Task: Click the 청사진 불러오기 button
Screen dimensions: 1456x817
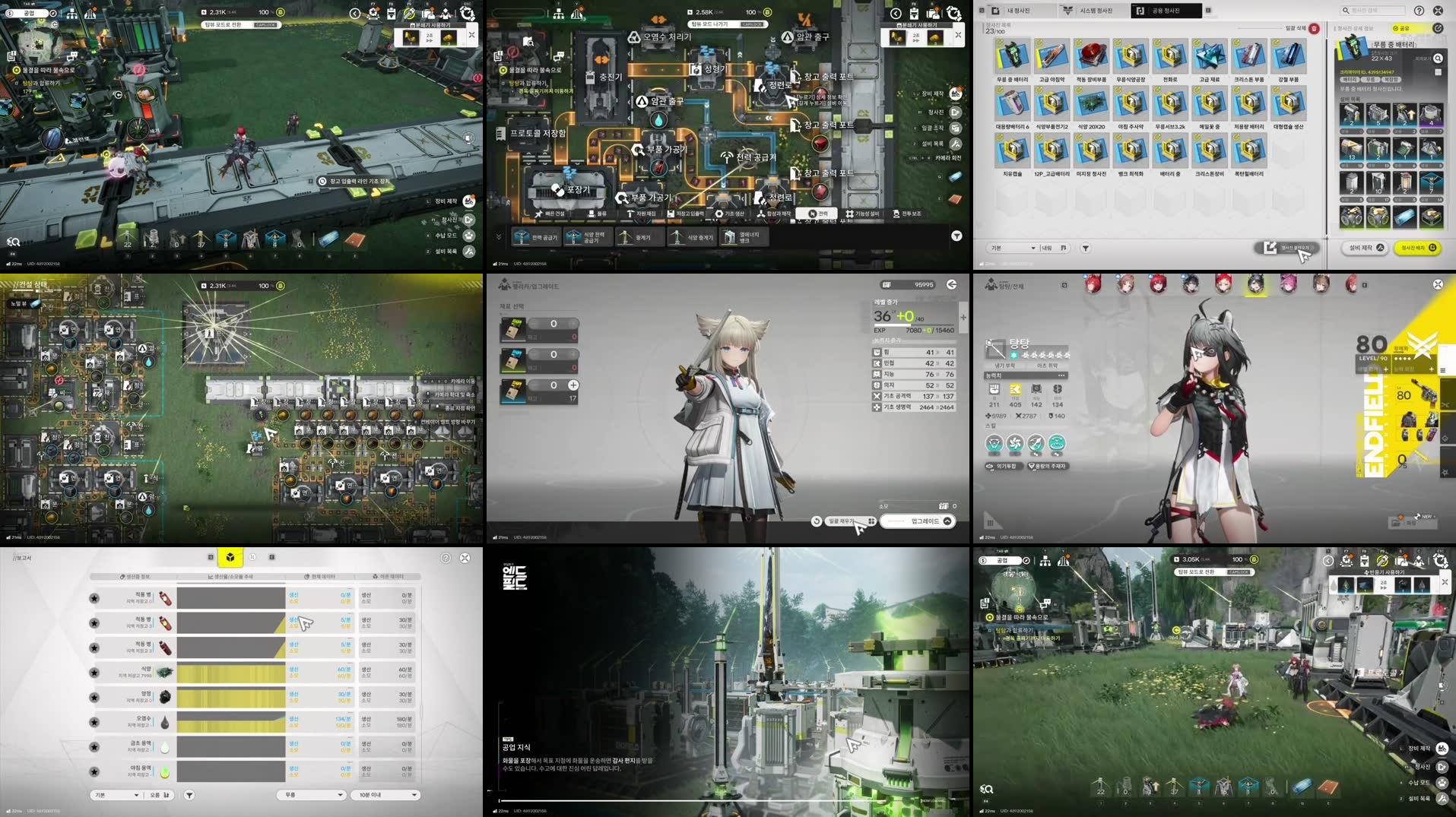Action: tap(1287, 248)
